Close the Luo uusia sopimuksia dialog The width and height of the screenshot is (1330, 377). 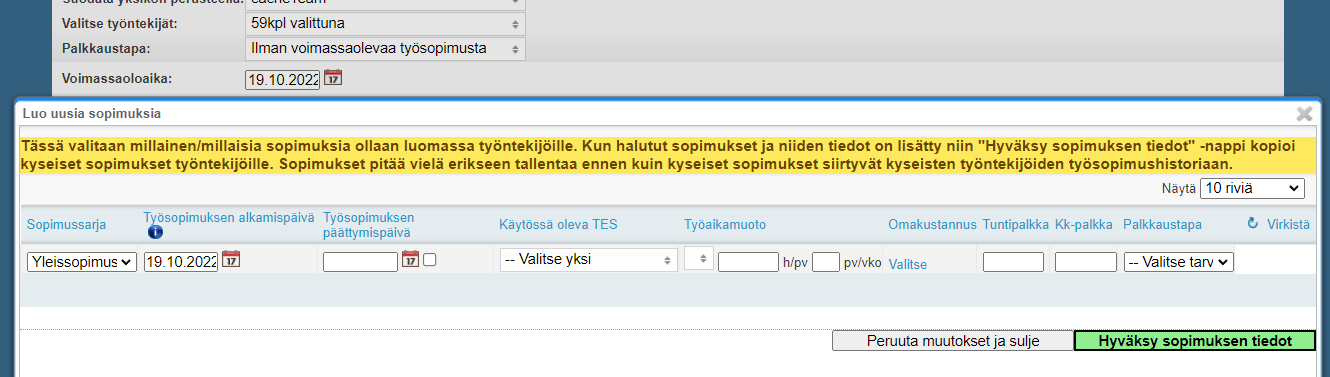1304,114
